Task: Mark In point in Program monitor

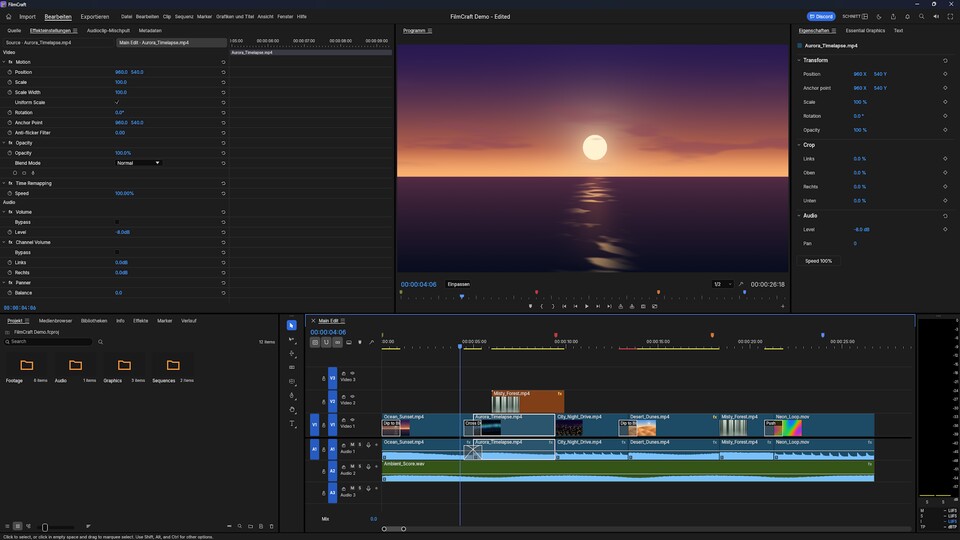Action: [541, 306]
